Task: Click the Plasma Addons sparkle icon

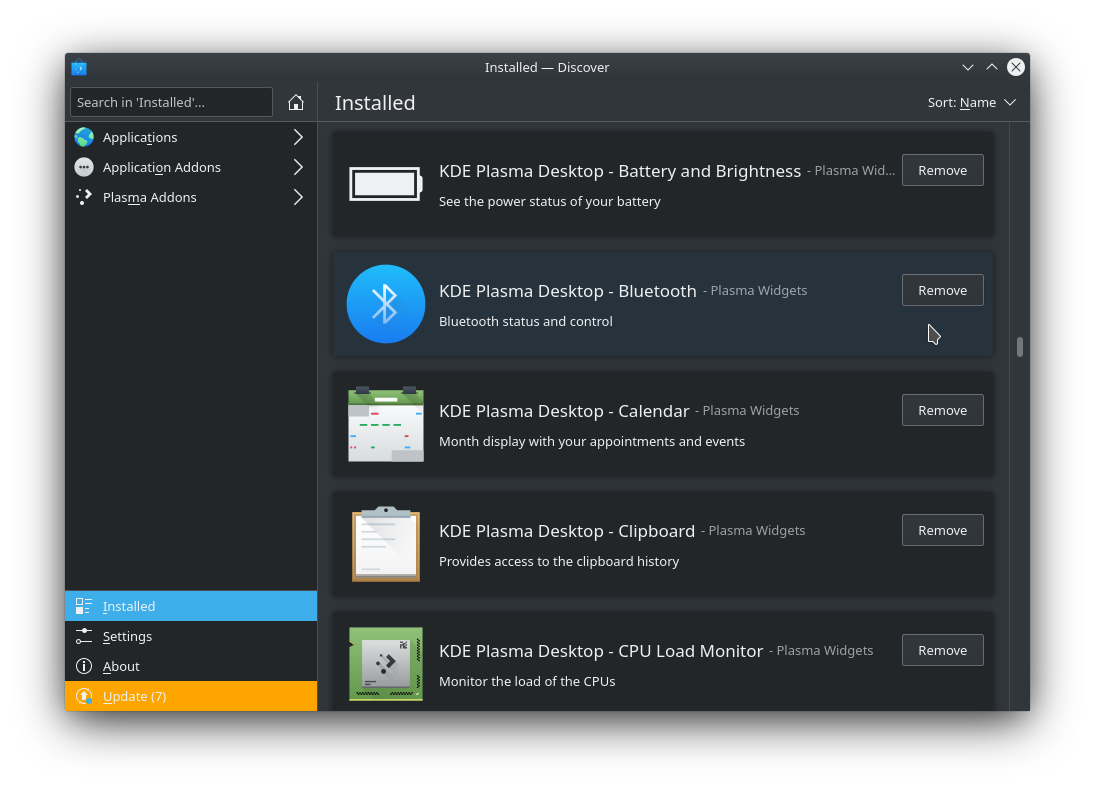Action: click(x=84, y=197)
